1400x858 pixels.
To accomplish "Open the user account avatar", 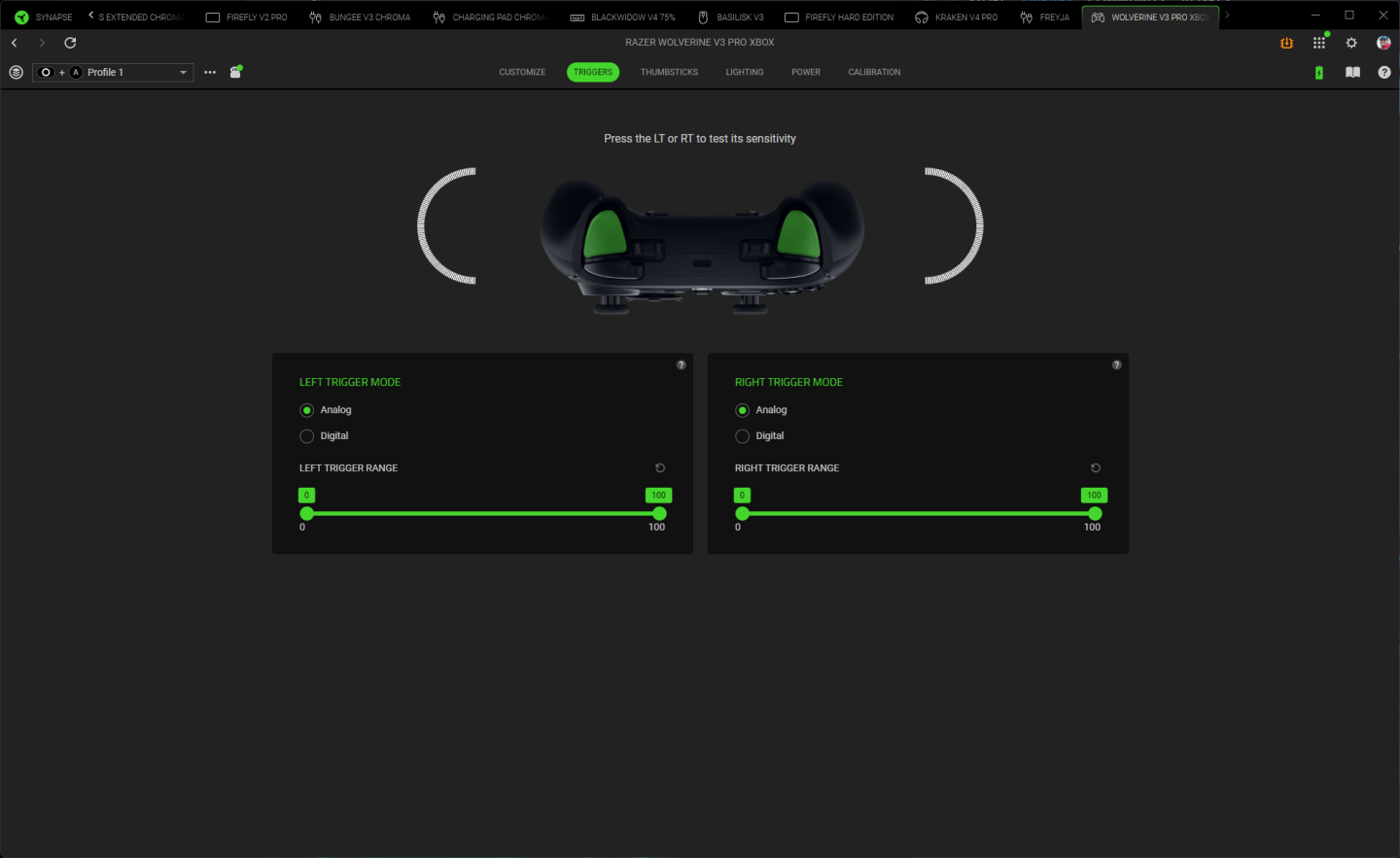I will [x=1383, y=43].
